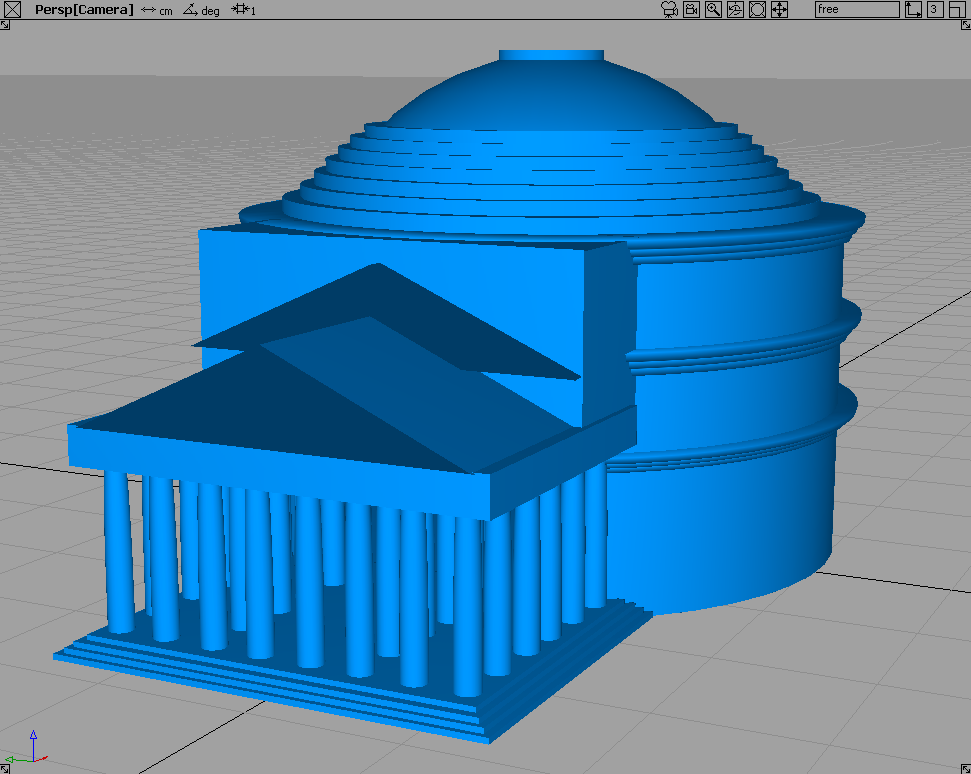Toggle the viewport layout square icon
The image size is (971, 774).
956,10
